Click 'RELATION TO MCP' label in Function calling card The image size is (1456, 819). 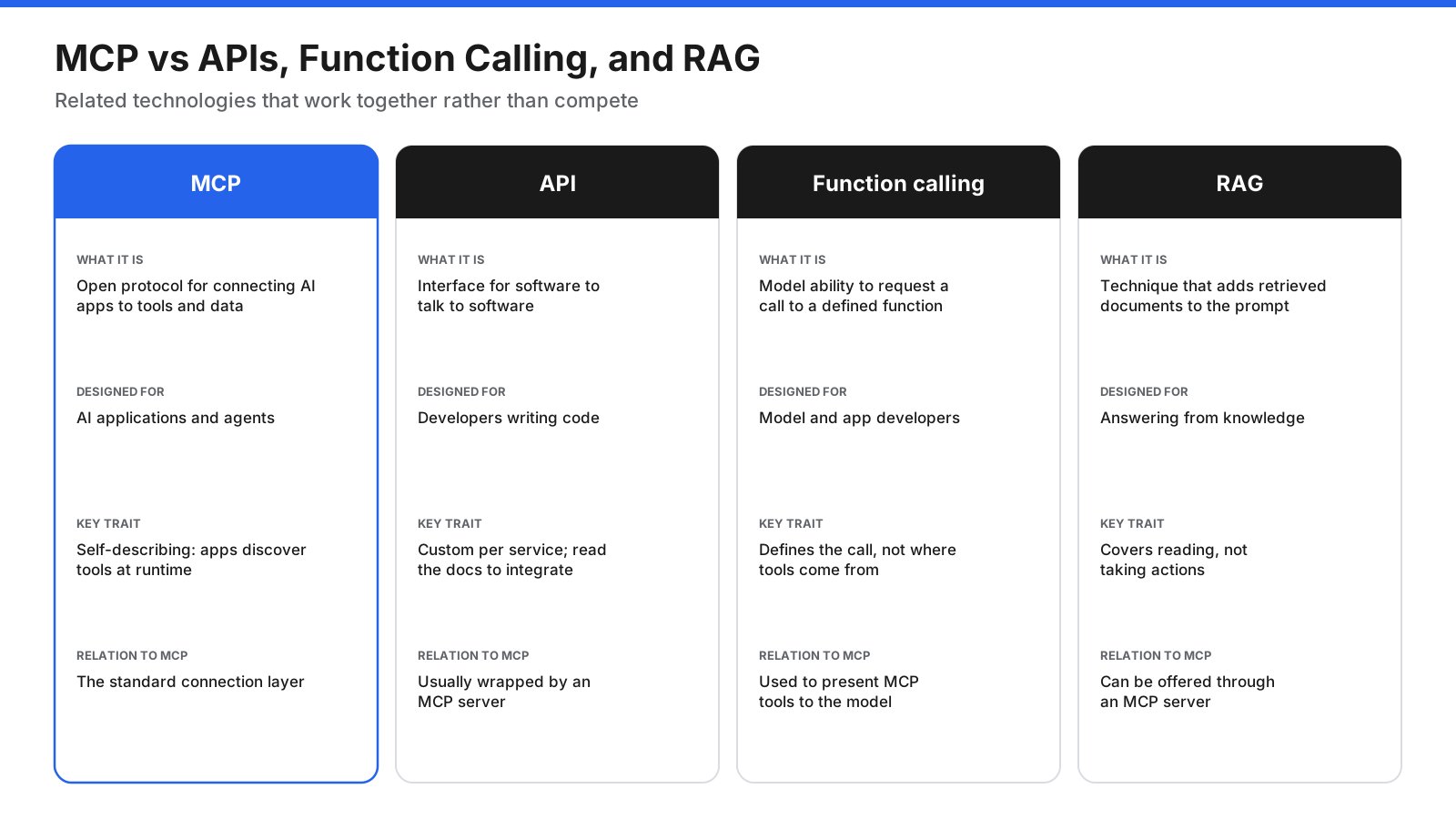(814, 655)
